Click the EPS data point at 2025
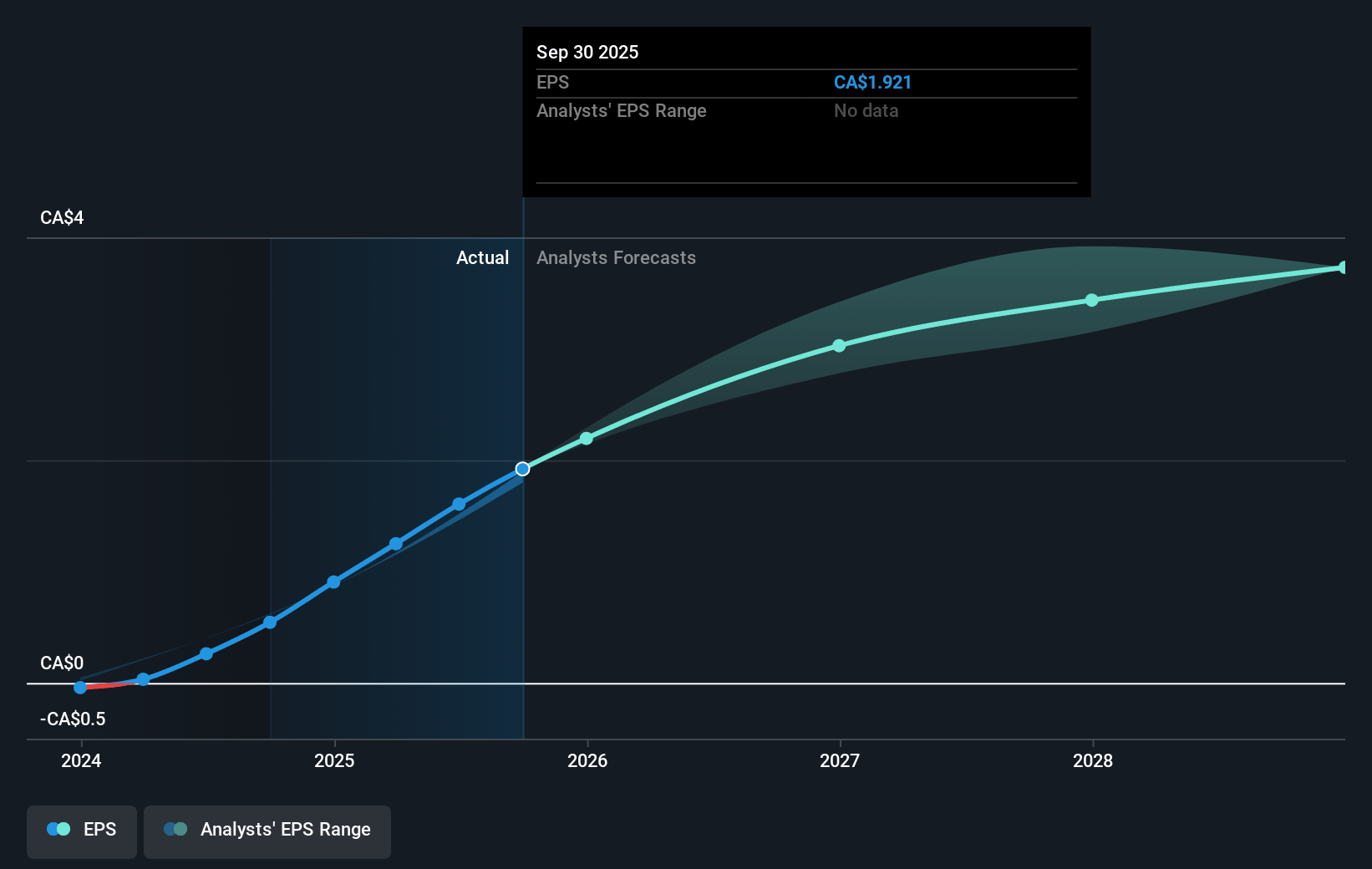Image resolution: width=1372 pixels, height=869 pixels. [x=333, y=582]
